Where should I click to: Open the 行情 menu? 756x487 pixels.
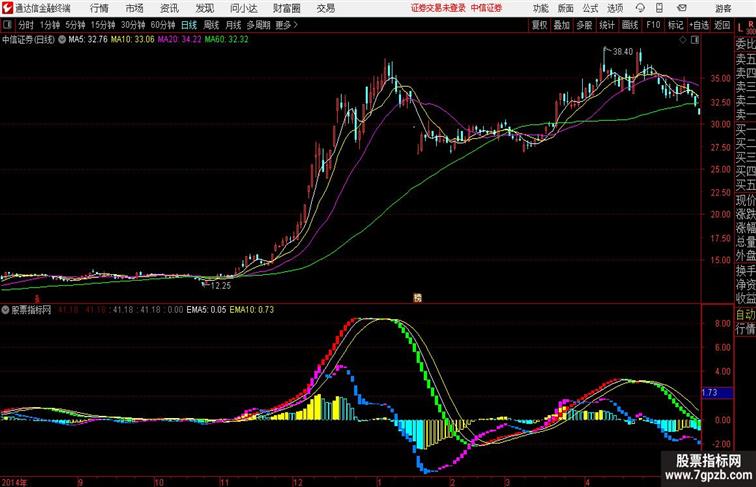99,8
